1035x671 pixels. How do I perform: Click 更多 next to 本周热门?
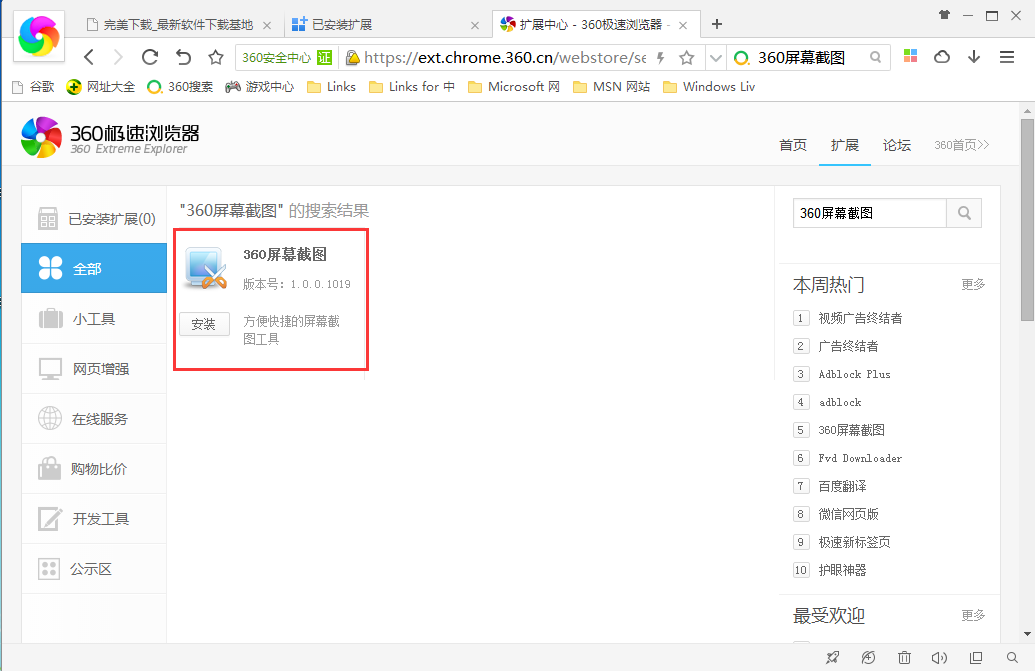(x=973, y=284)
